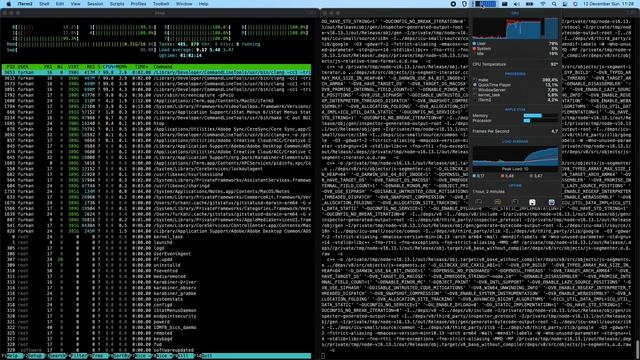Open the Profiles menu
The height and width of the screenshot is (360, 640).
pyautogui.click(x=138, y=4)
